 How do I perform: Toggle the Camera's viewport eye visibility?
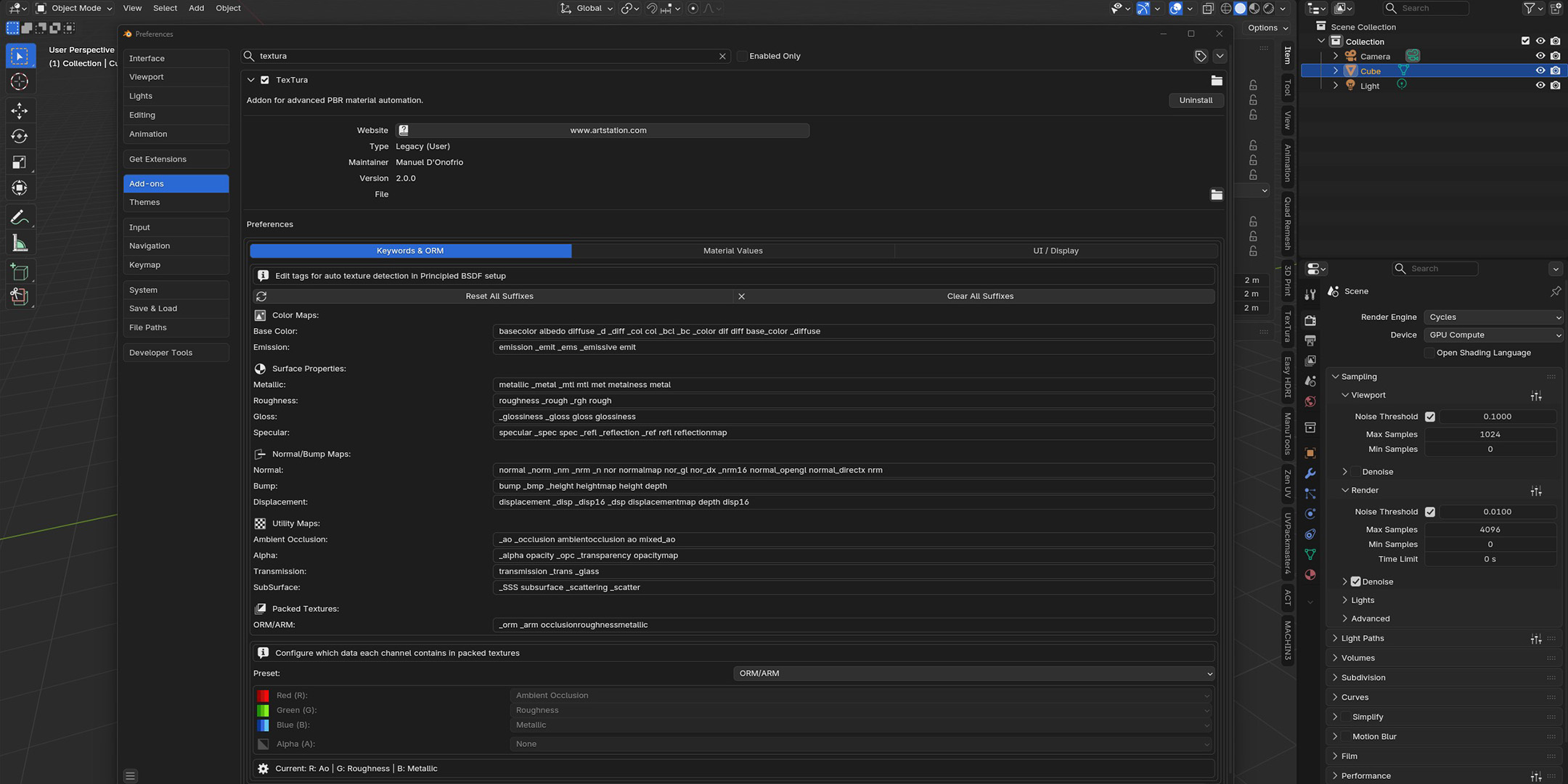click(1540, 56)
